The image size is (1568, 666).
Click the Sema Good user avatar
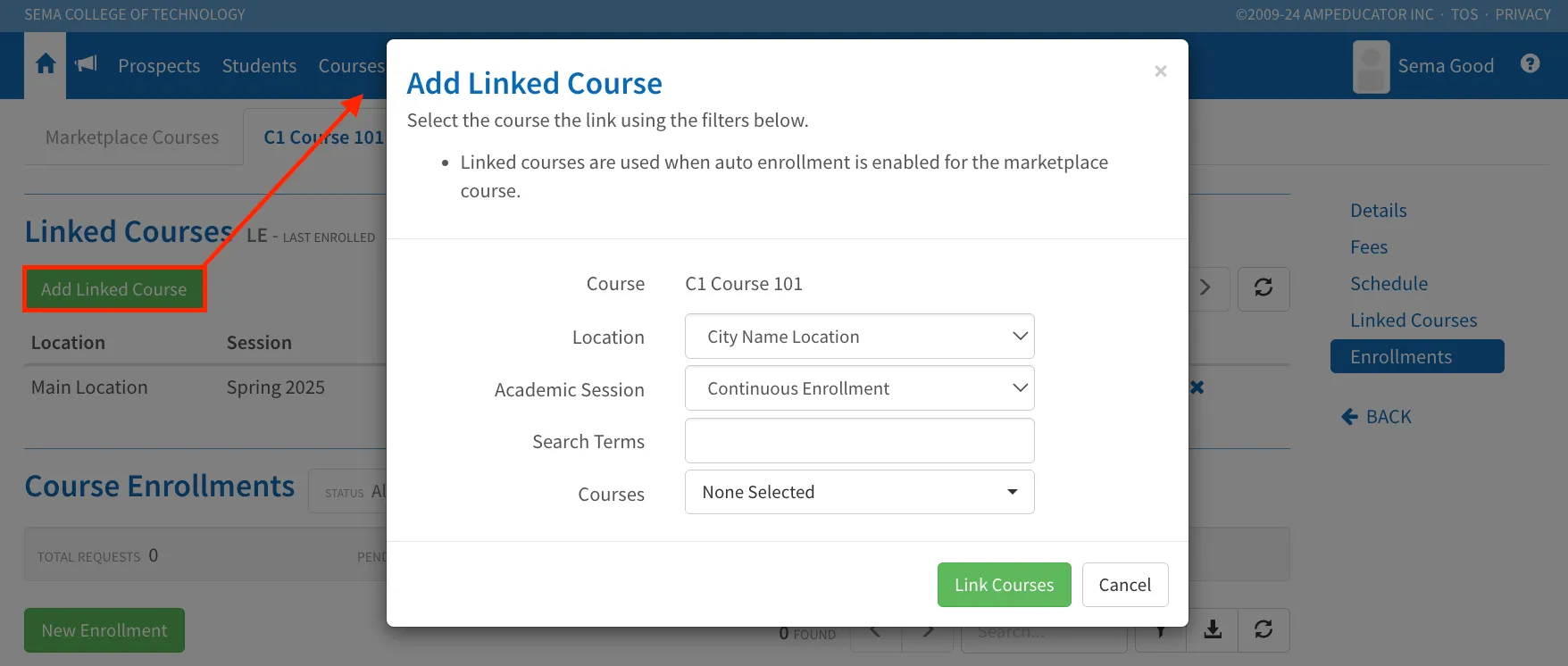[x=1372, y=66]
